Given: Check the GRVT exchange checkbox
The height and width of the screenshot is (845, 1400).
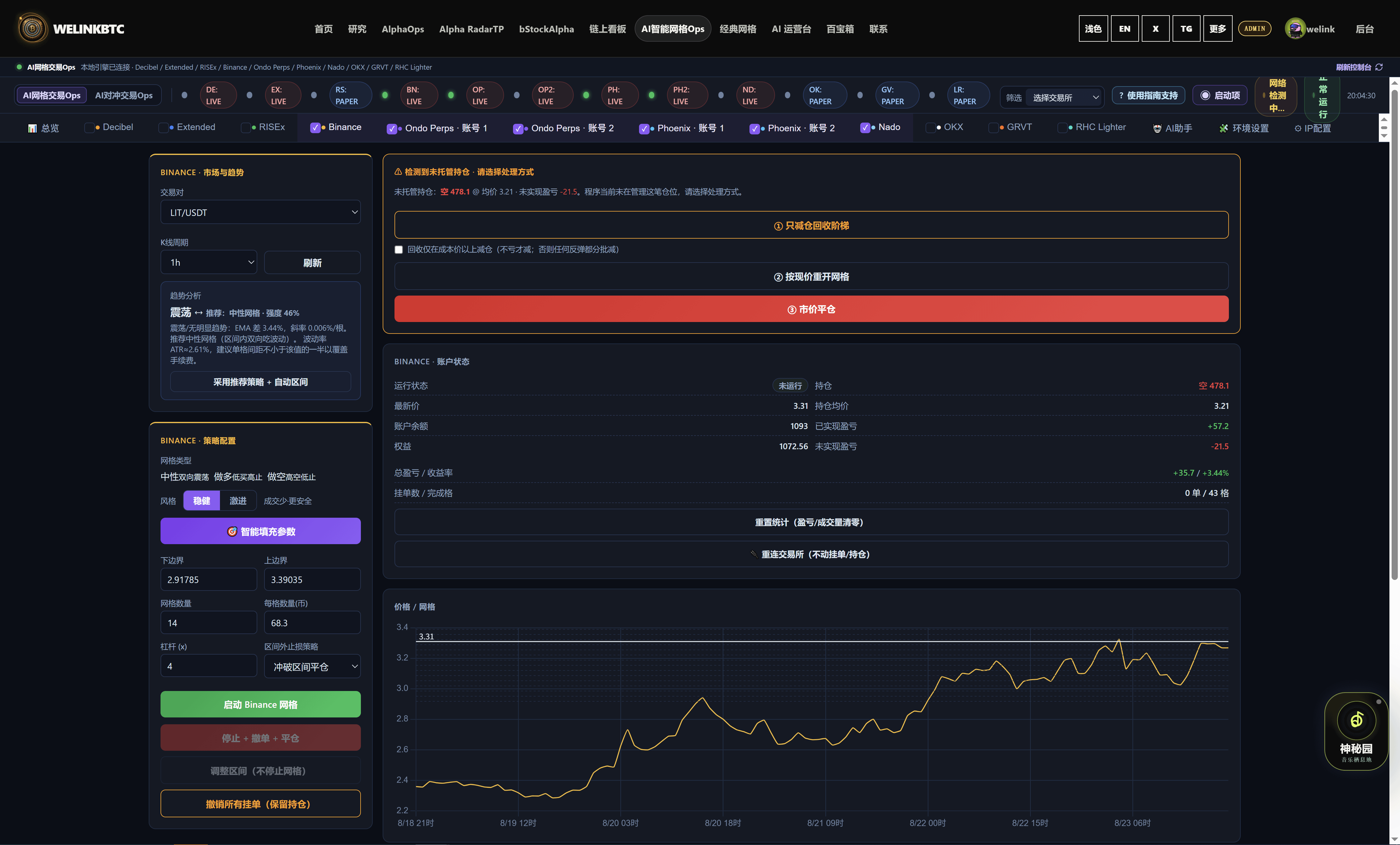Looking at the screenshot, I should pos(993,127).
